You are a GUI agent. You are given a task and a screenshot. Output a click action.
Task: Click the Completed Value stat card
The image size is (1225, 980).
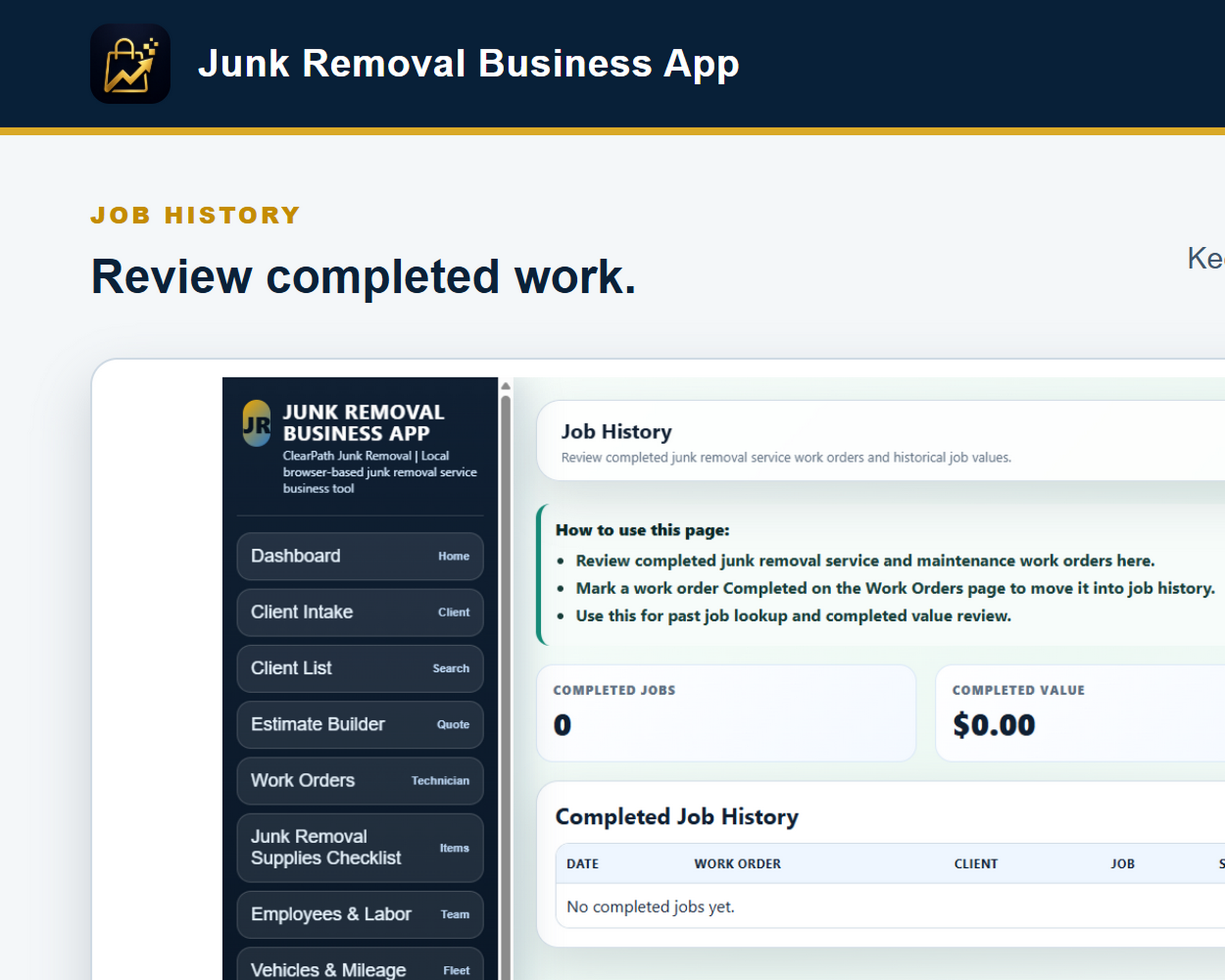tap(1081, 713)
